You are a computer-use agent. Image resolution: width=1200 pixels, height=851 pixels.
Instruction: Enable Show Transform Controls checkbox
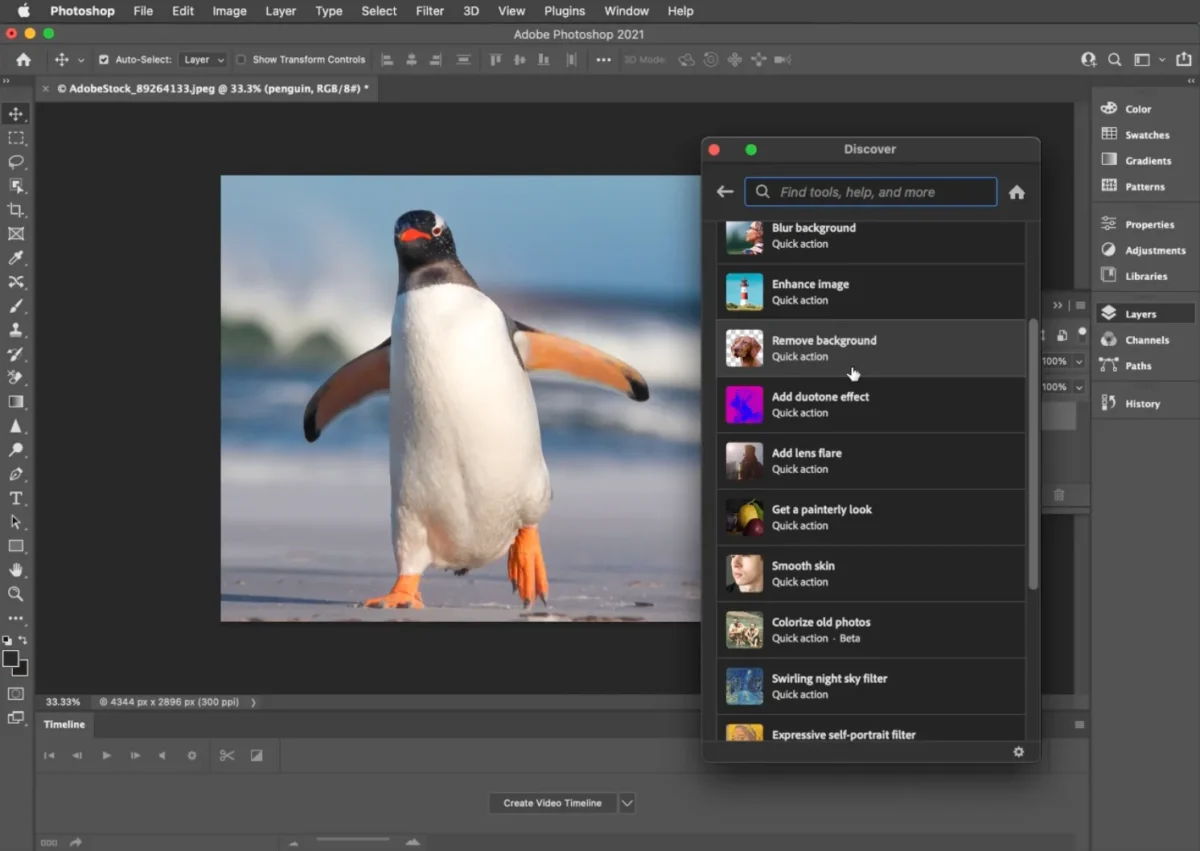(241, 60)
